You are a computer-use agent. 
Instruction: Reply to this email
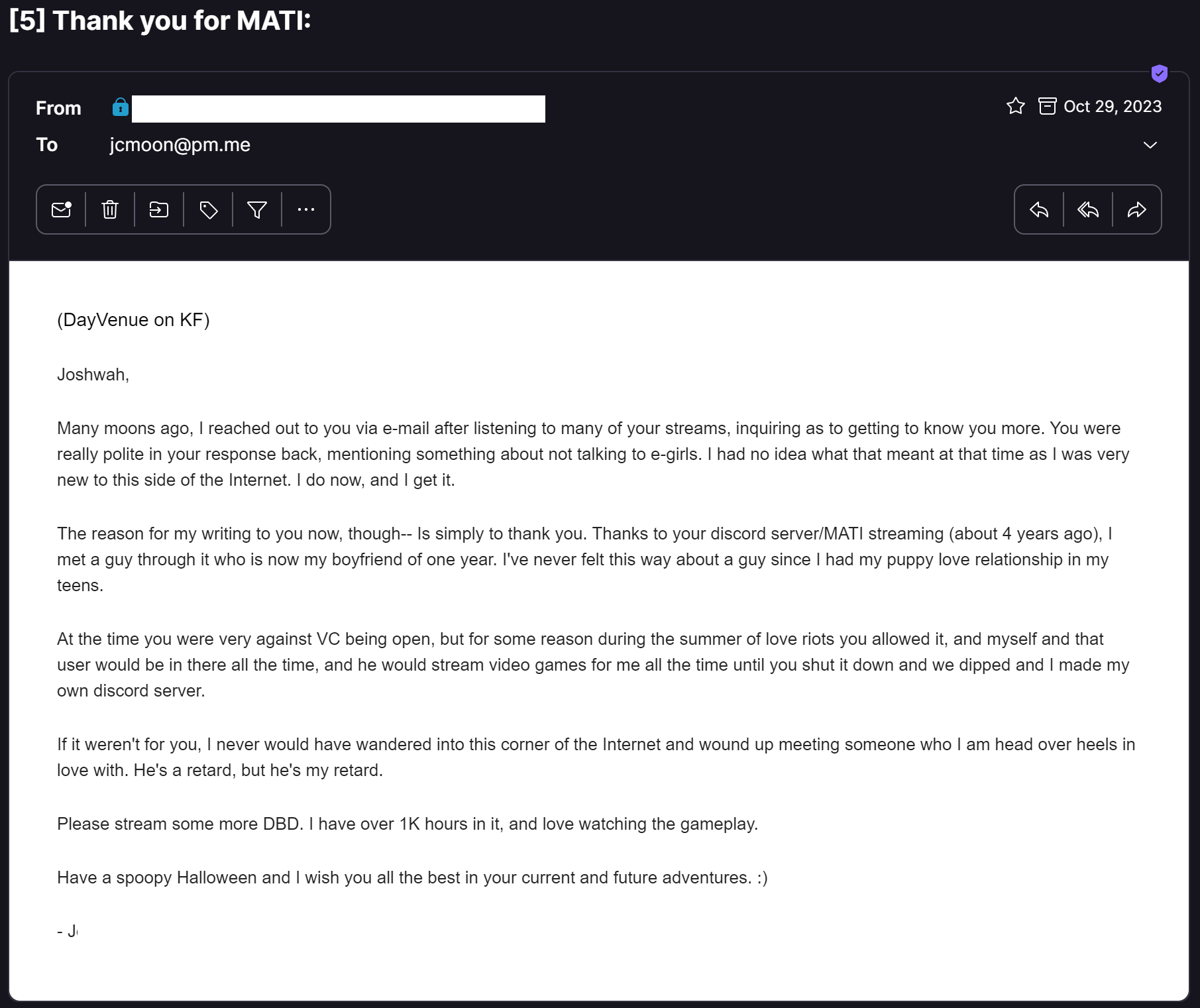coord(1039,210)
